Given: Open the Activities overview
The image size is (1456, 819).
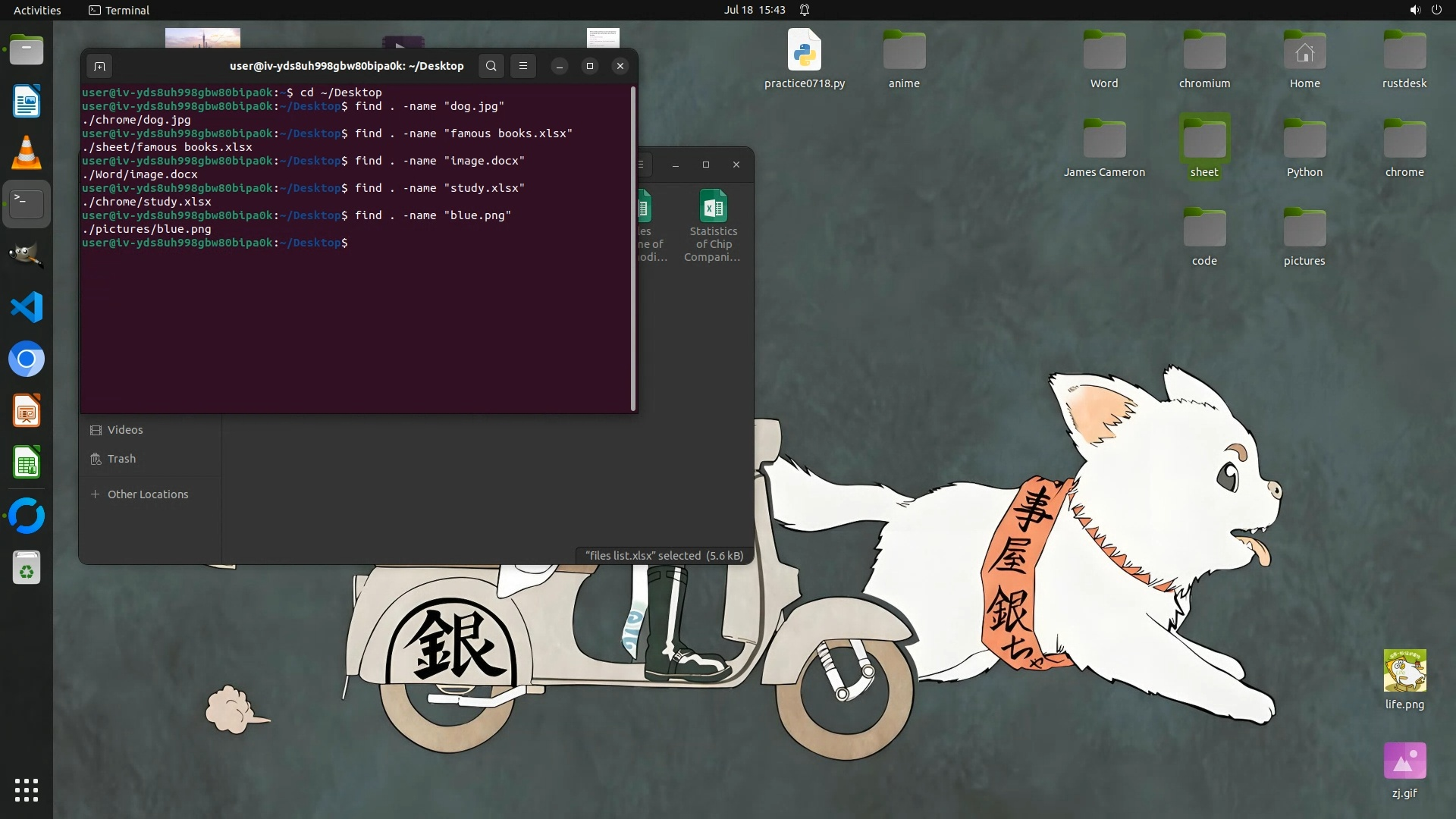Looking at the screenshot, I should coord(37,10).
